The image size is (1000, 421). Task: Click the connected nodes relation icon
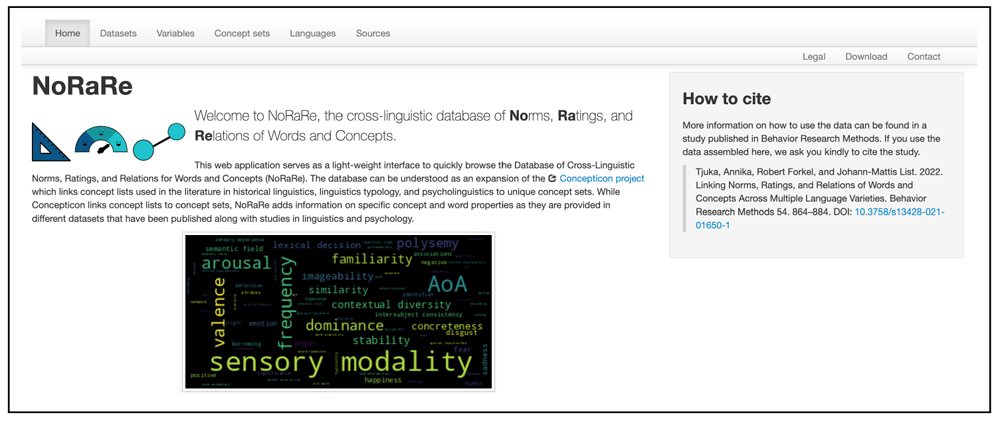click(x=160, y=142)
